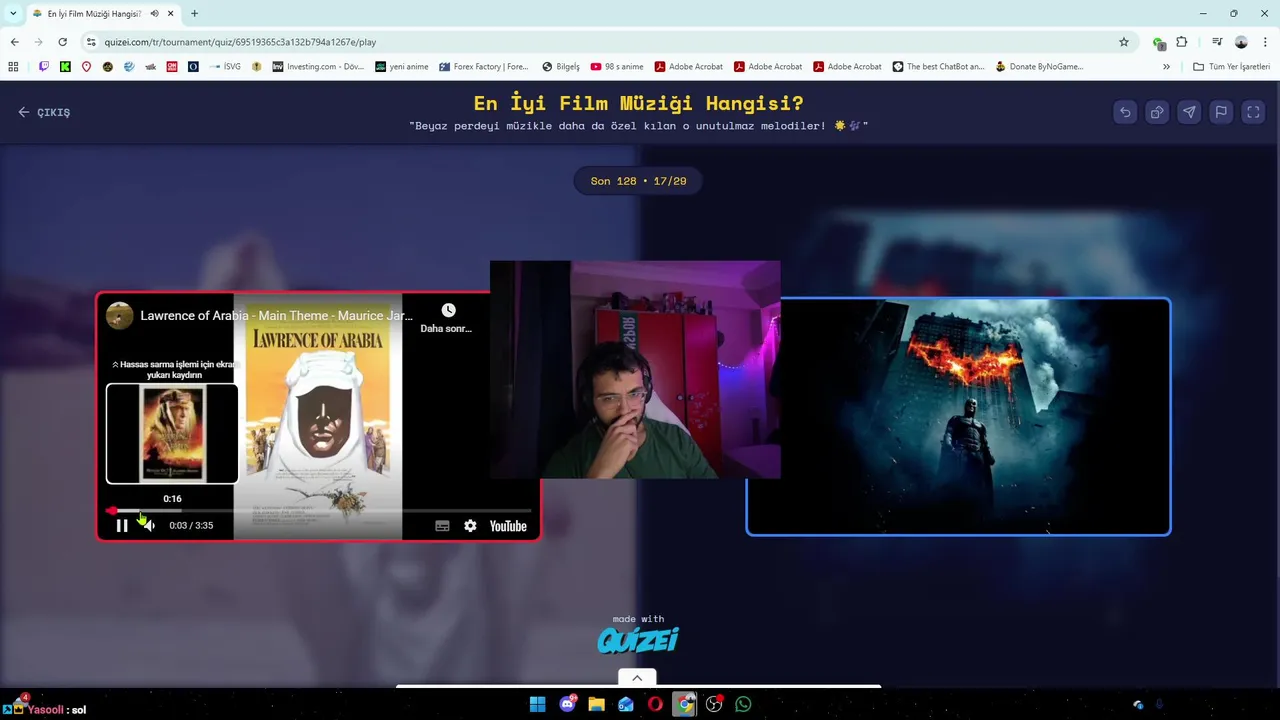Click the Quizei logo
1280x720 pixels.
click(x=638, y=640)
